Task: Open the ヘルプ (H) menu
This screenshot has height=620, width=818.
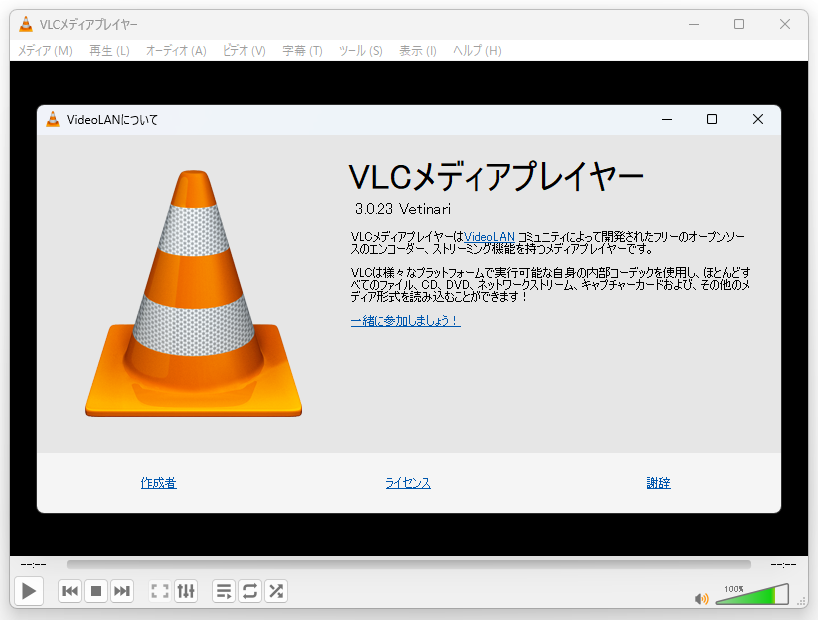Action: 477,51
